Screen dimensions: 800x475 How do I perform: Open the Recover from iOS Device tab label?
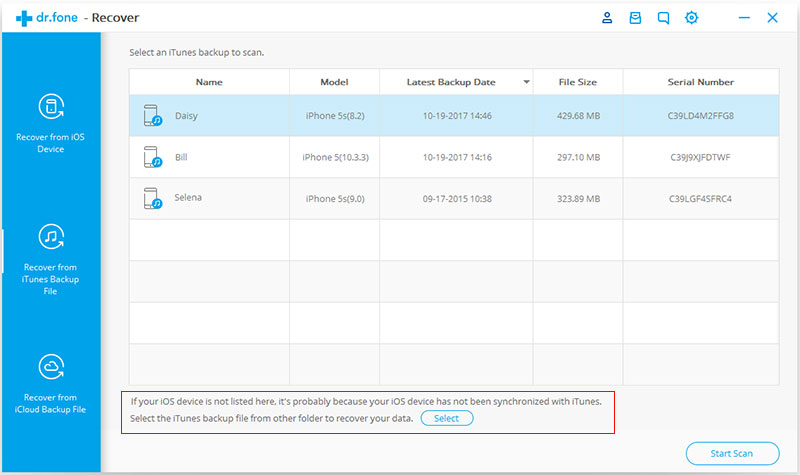point(51,143)
